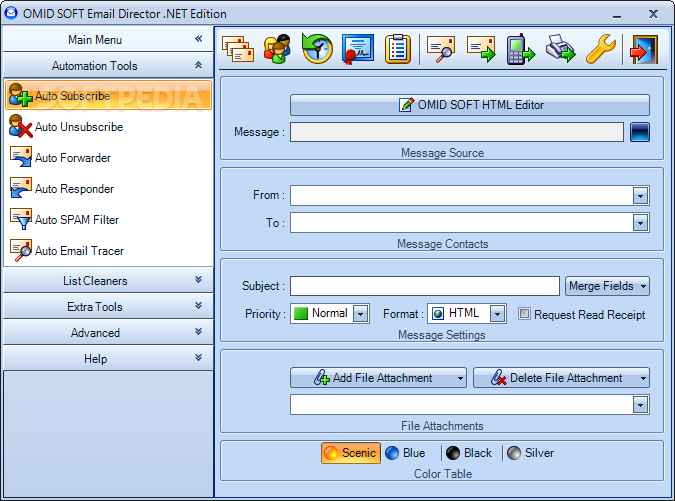This screenshot has height=501, width=675.
Task: Select the Auto Unsubscribe tool
Action: 108,127
